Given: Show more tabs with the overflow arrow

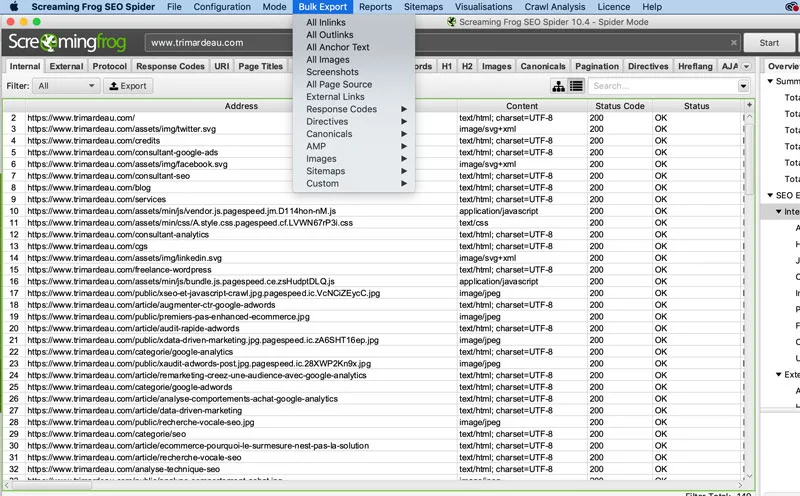Looking at the screenshot, I should point(746,66).
